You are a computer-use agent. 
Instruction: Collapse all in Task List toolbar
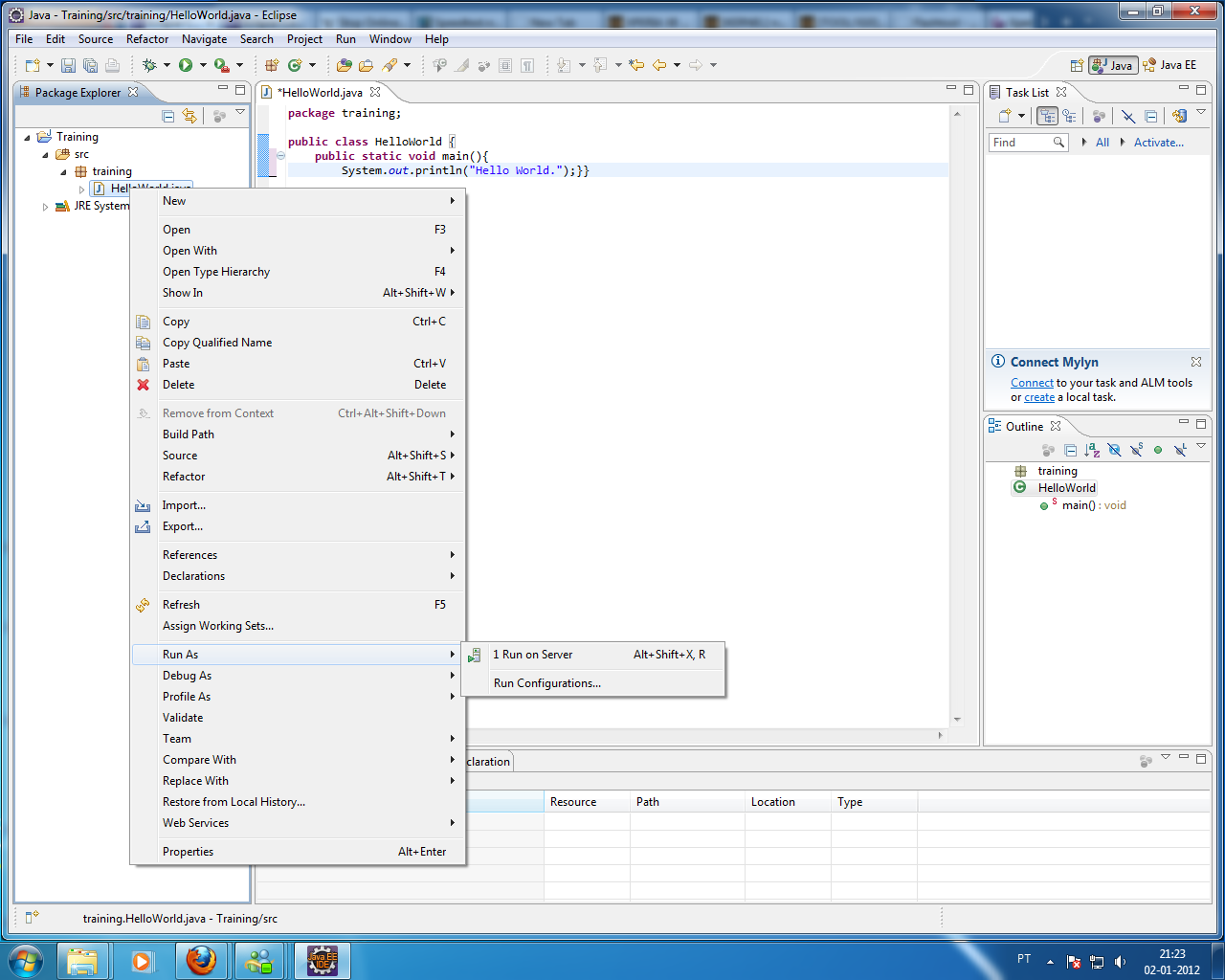pos(1151,116)
